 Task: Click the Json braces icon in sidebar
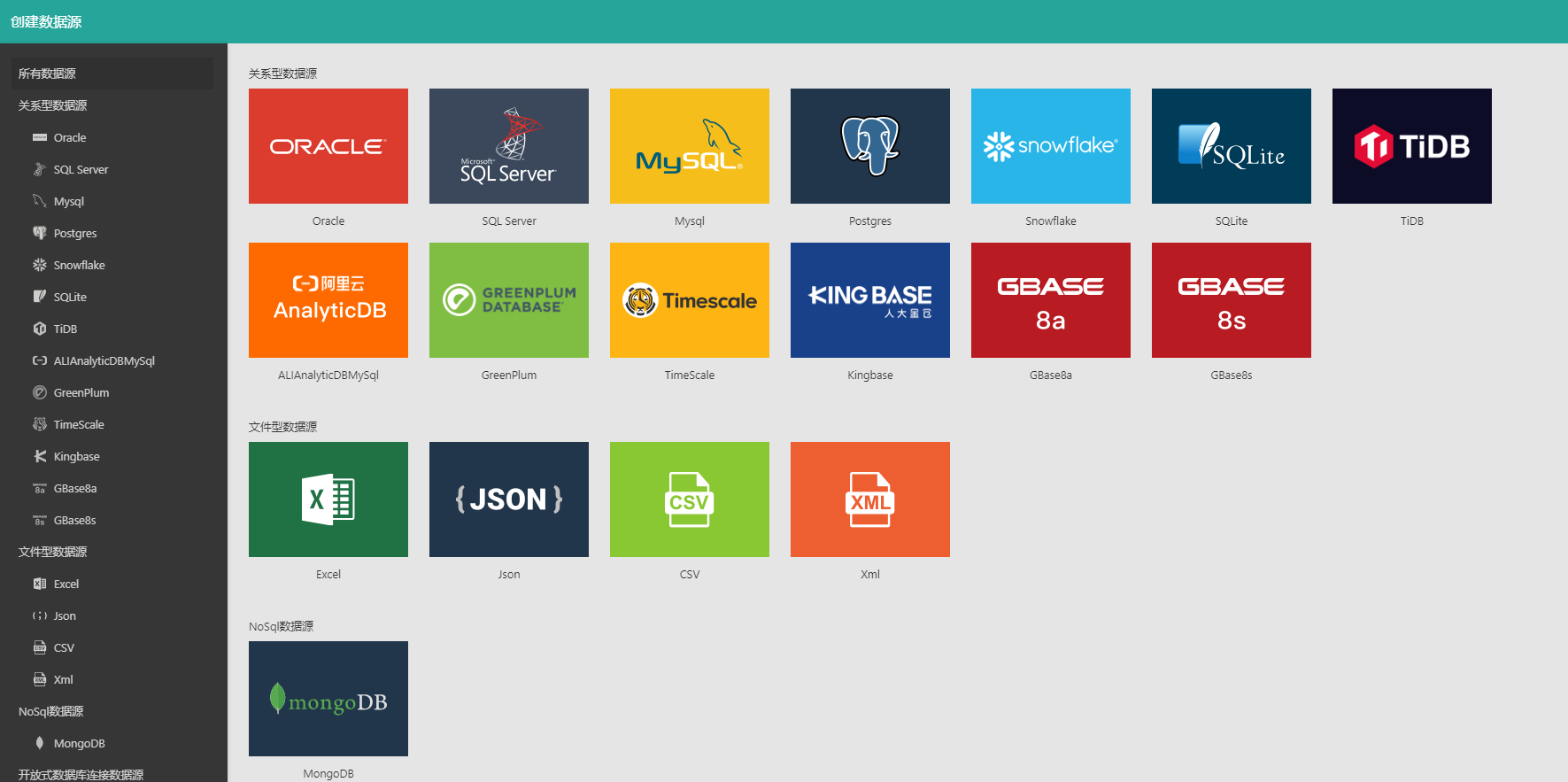click(x=40, y=616)
